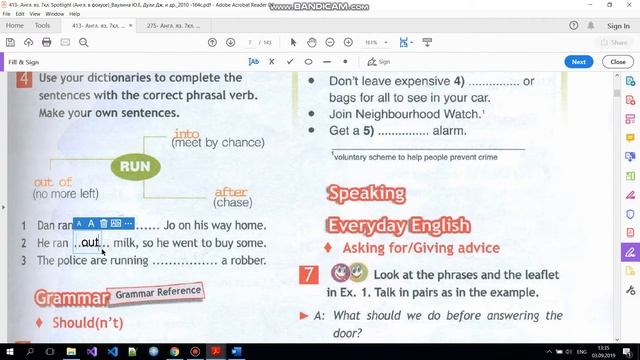Click the page number input field
This screenshot has width=640, height=360.
point(250,42)
